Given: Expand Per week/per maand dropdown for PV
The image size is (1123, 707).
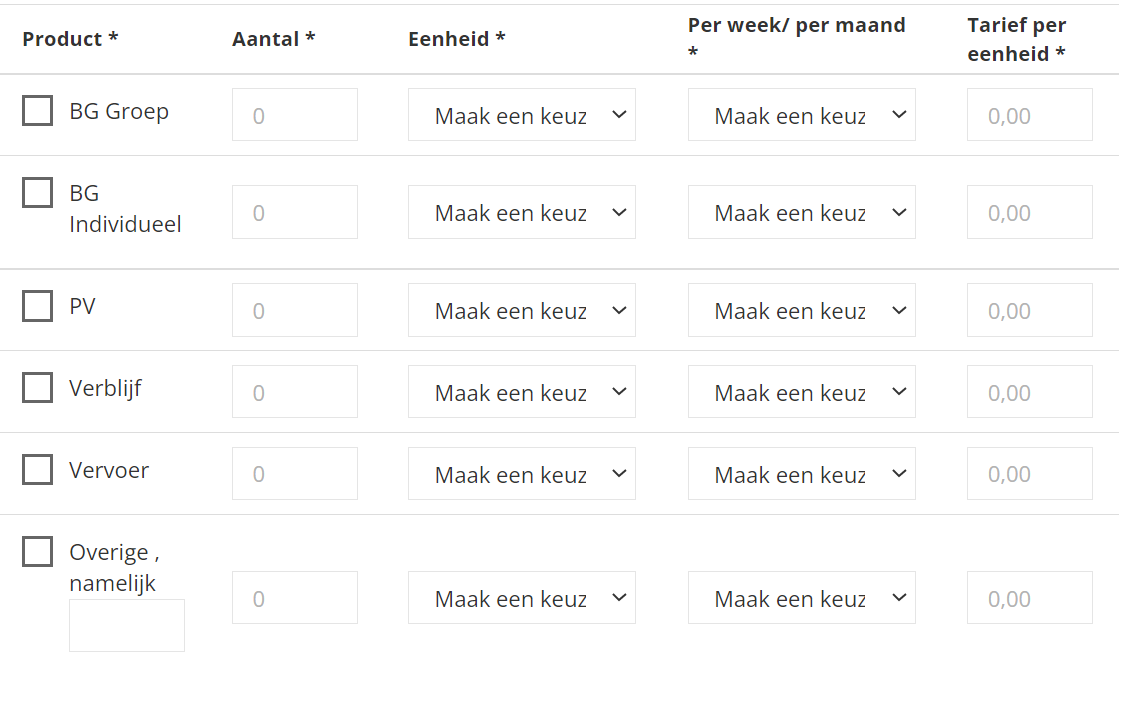Looking at the screenshot, I should [x=801, y=310].
